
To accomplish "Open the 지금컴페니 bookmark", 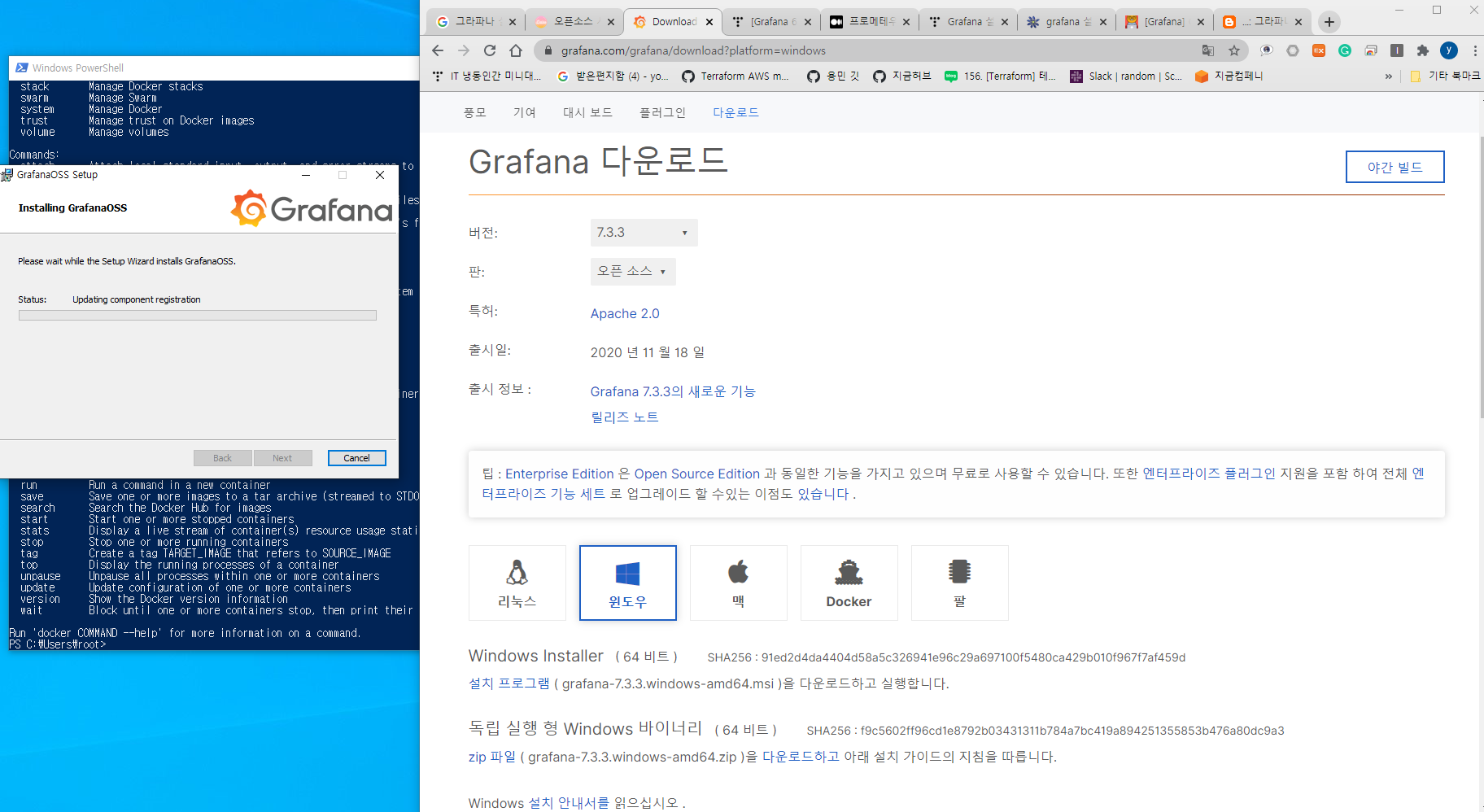I will (x=1229, y=76).
